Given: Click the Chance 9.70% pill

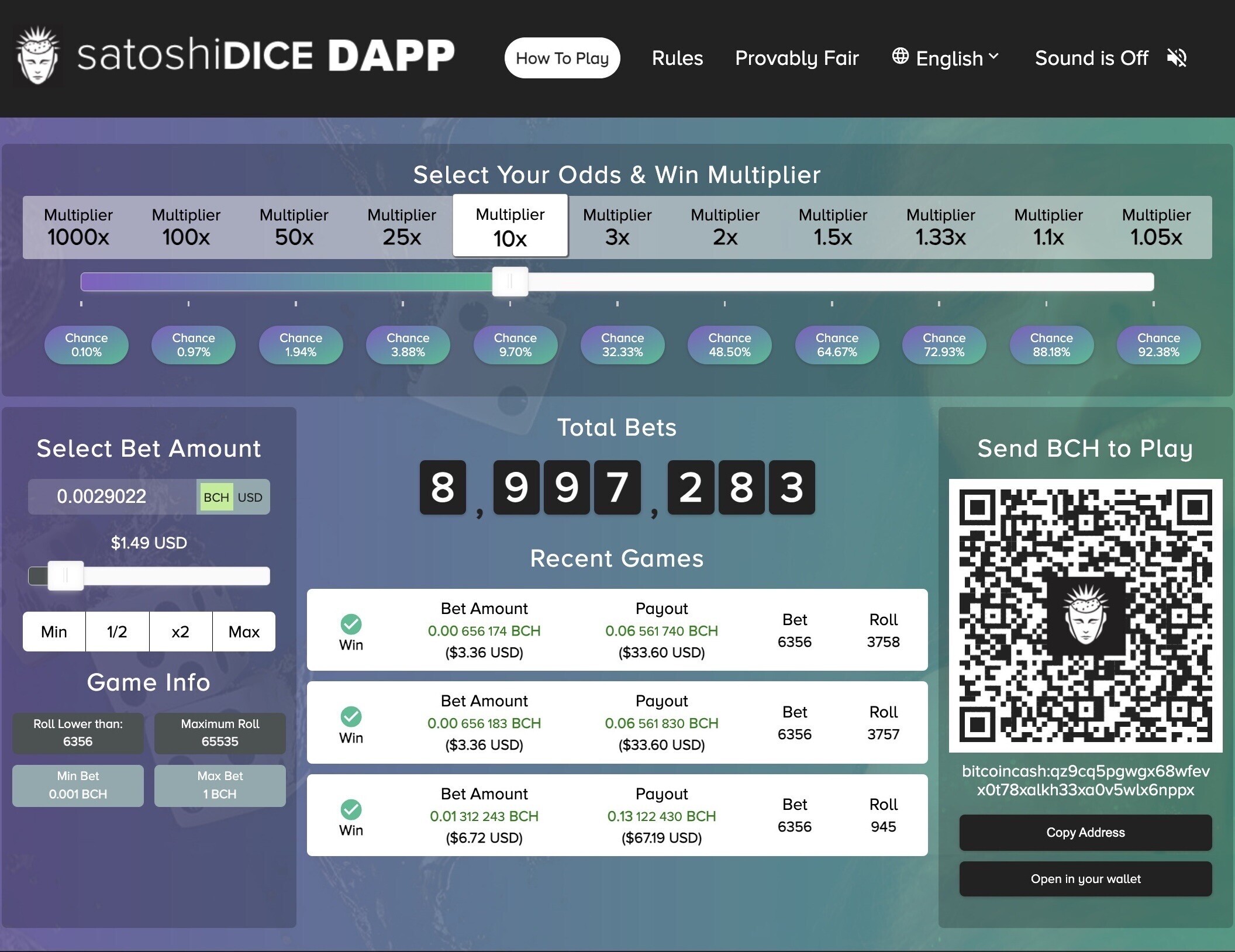Looking at the screenshot, I should point(515,345).
